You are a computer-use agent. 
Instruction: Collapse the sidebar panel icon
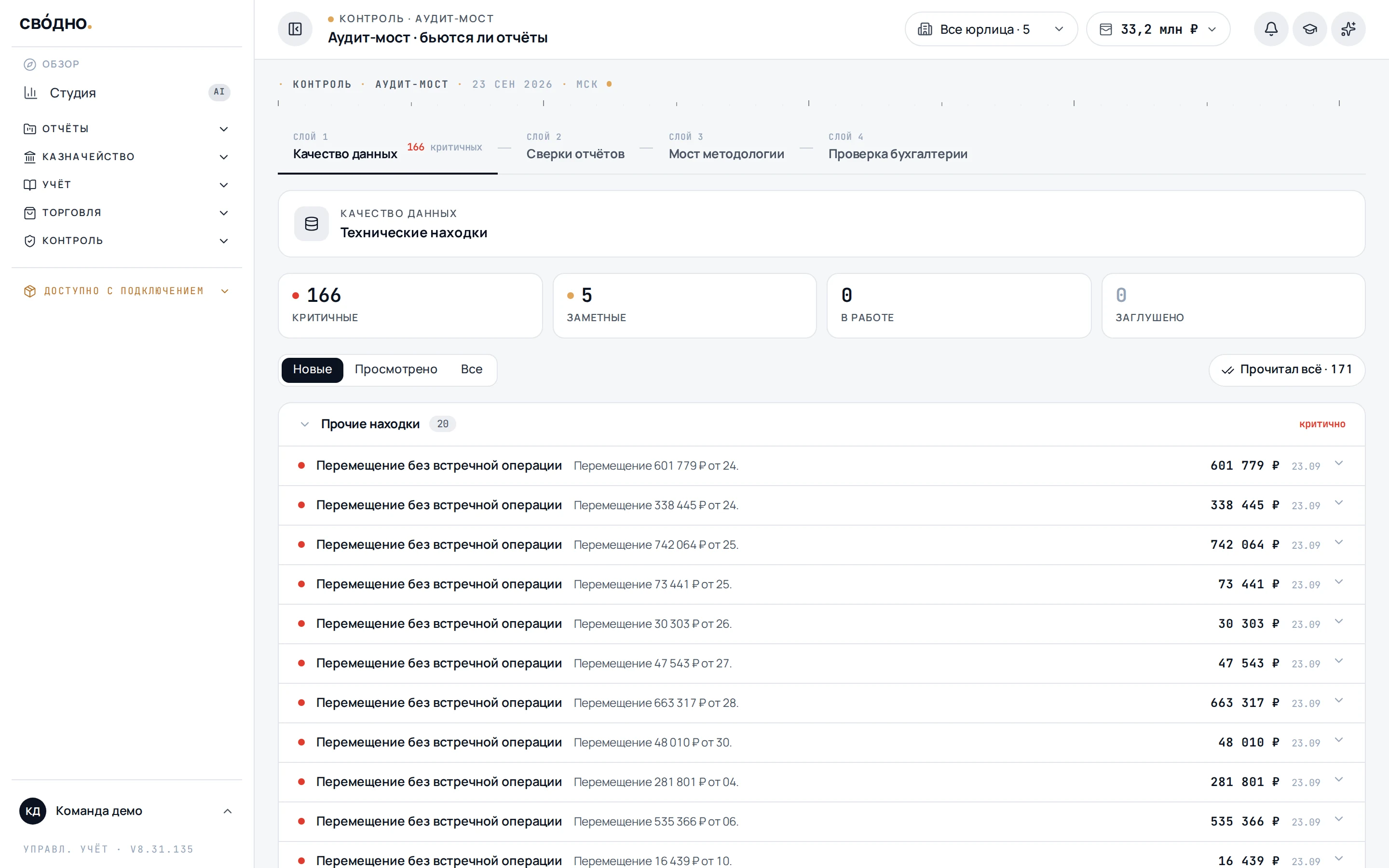295,29
